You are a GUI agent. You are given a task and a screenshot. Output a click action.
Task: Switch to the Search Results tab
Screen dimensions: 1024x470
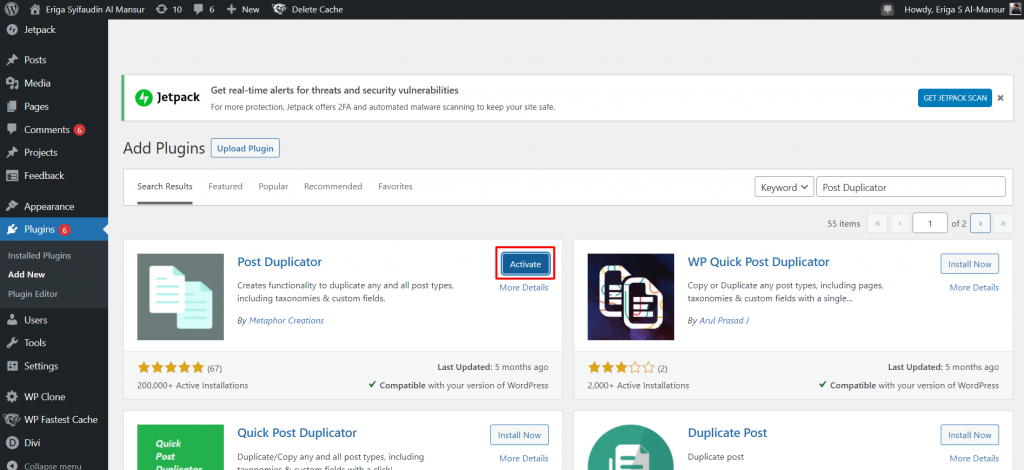coord(165,187)
